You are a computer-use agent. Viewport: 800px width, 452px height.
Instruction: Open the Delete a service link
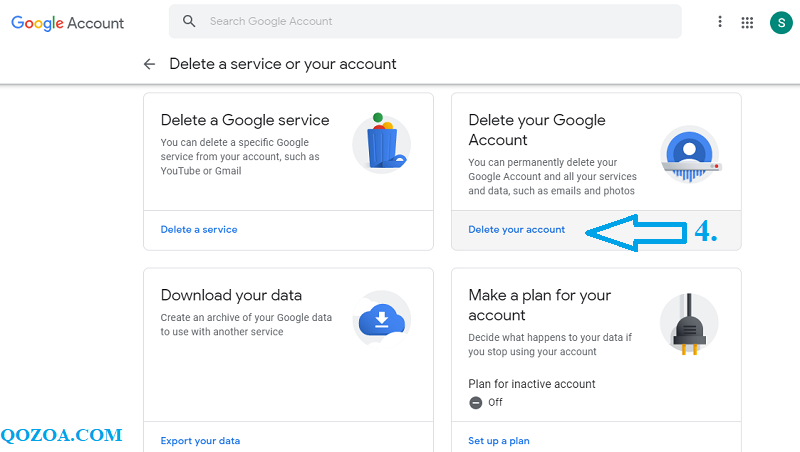(x=199, y=229)
